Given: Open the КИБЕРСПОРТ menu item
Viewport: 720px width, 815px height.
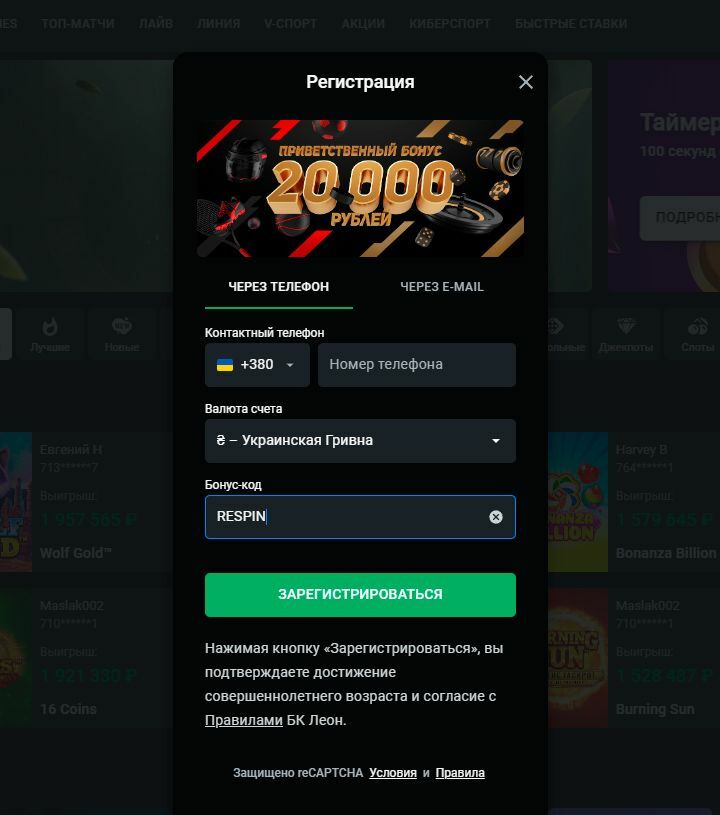Looking at the screenshot, I should (x=450, y=24).
